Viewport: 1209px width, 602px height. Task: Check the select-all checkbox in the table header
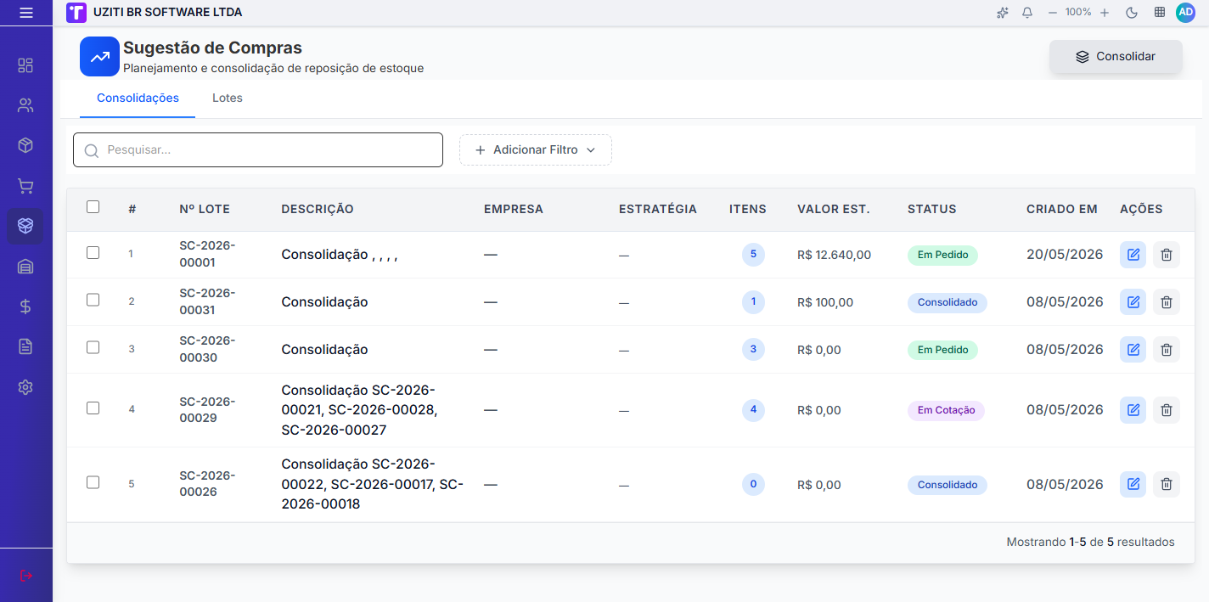pyautogui.click(x=93, y=207)
